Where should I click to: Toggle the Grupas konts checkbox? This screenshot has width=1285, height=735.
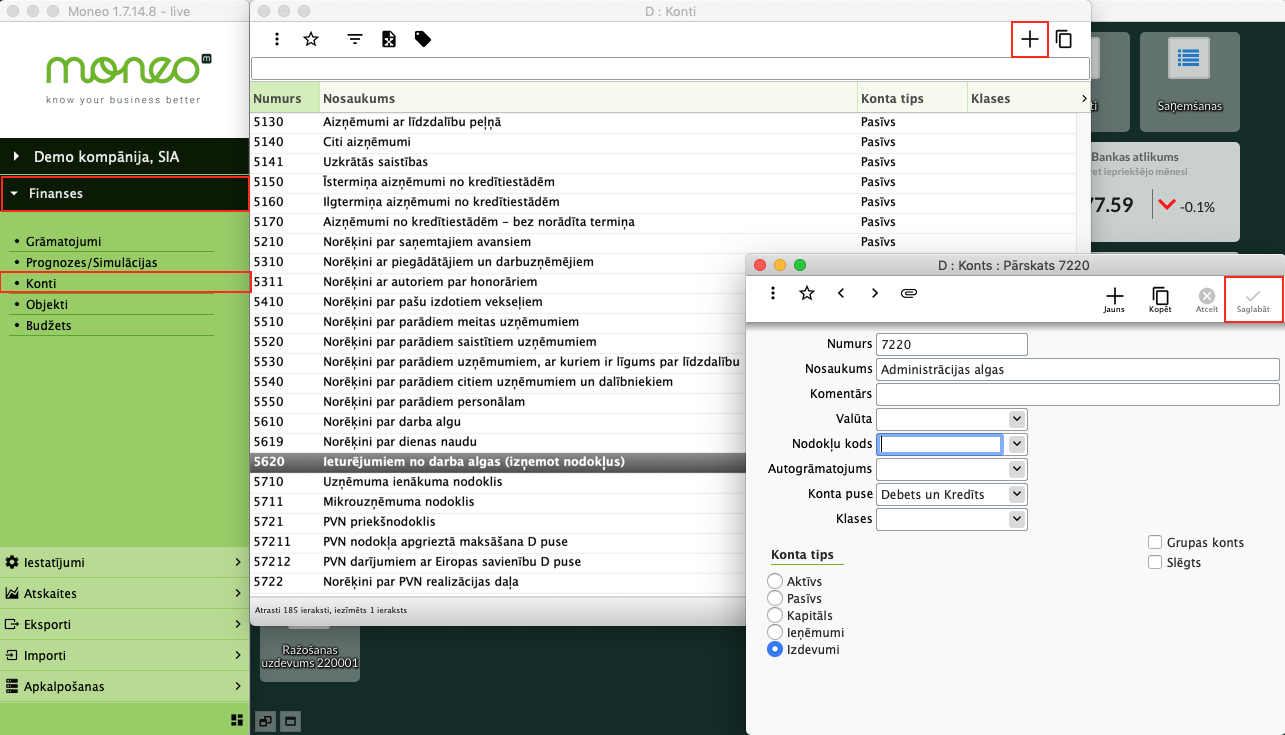pos(1155,542)
